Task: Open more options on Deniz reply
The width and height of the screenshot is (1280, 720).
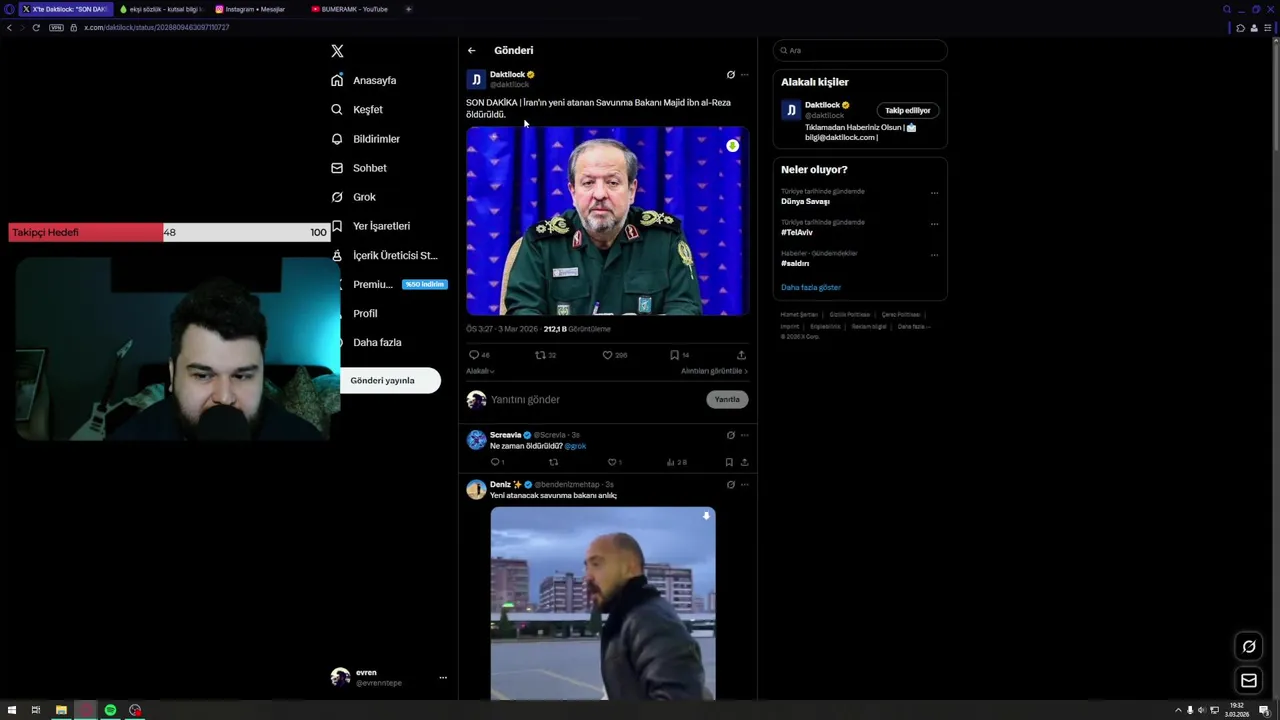Action: pos(744,485)
